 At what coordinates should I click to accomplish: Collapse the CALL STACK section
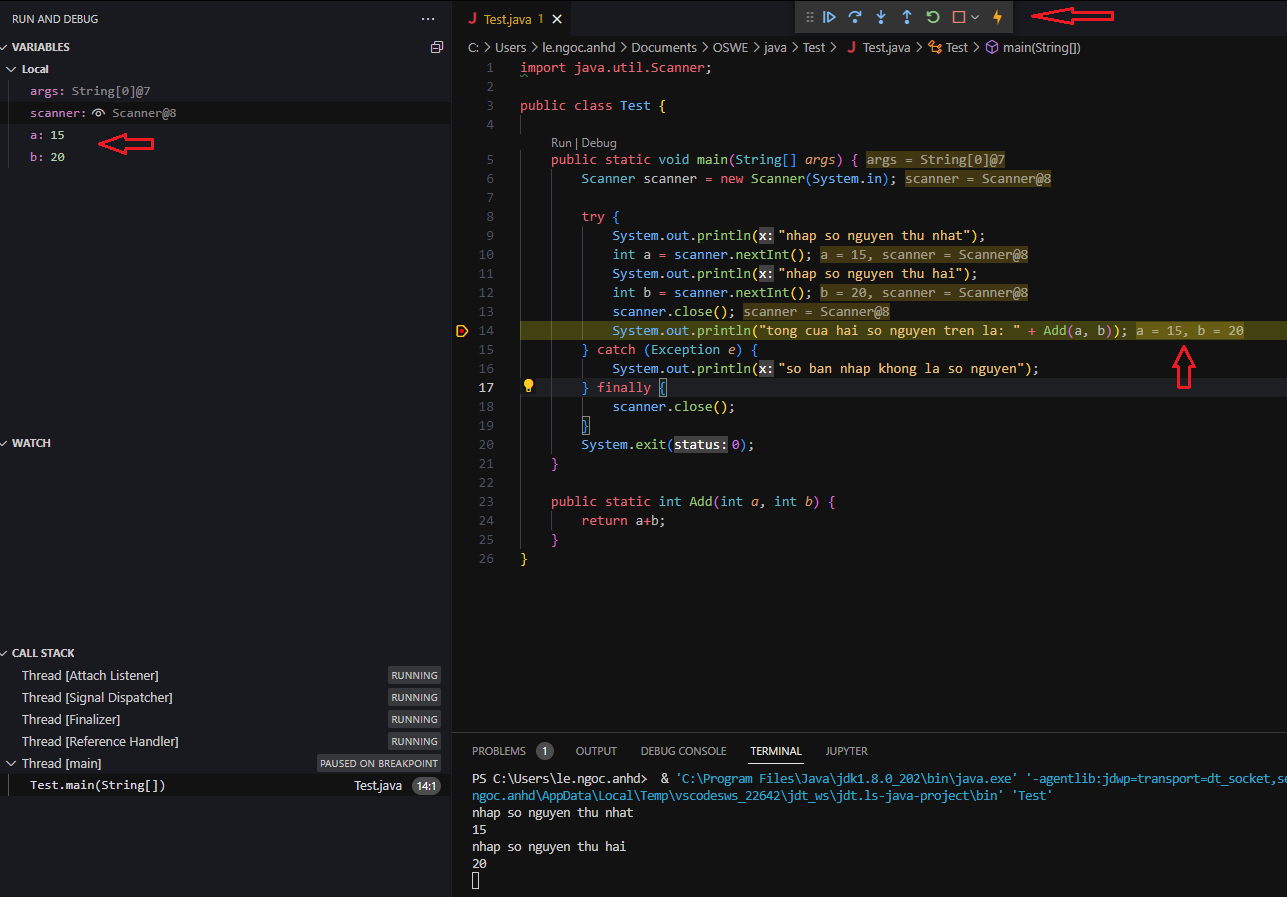pos(42,653)
